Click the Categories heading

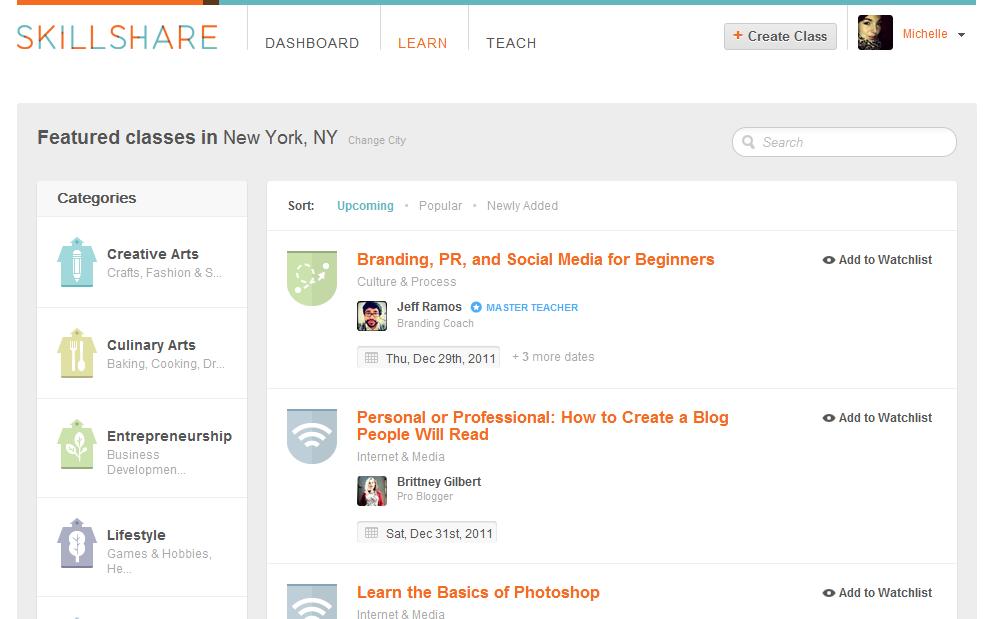[x=97, y=198]
